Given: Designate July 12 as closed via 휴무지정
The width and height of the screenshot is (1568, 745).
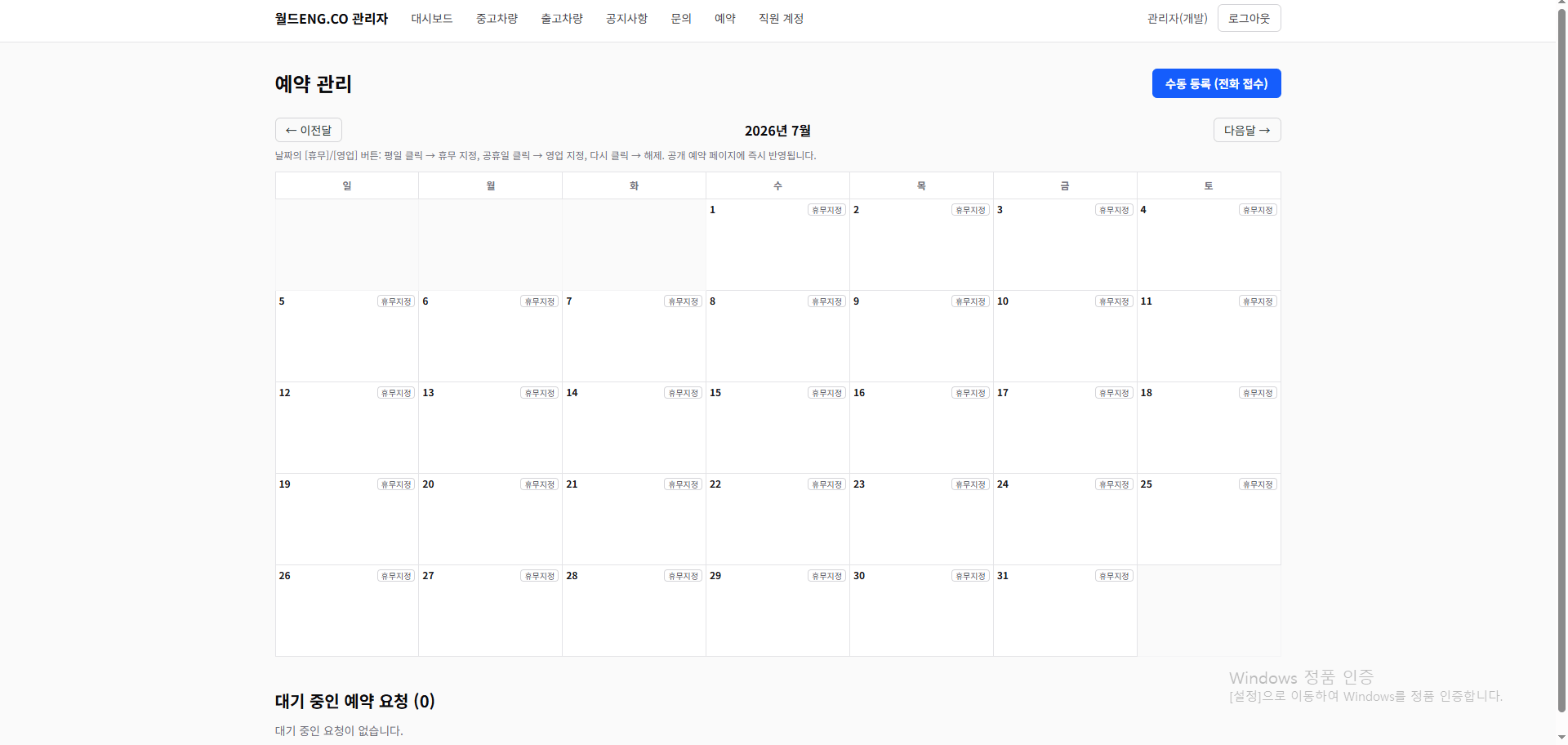Looking at the screenshot, I should (x=396, y=393).
